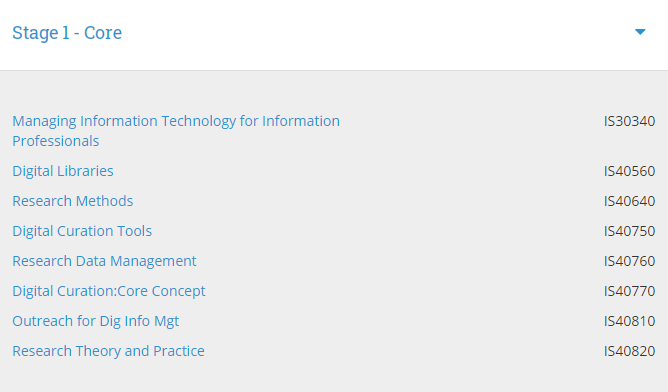Click the module code IS30340
668x392 pixels.
(629, 121)
